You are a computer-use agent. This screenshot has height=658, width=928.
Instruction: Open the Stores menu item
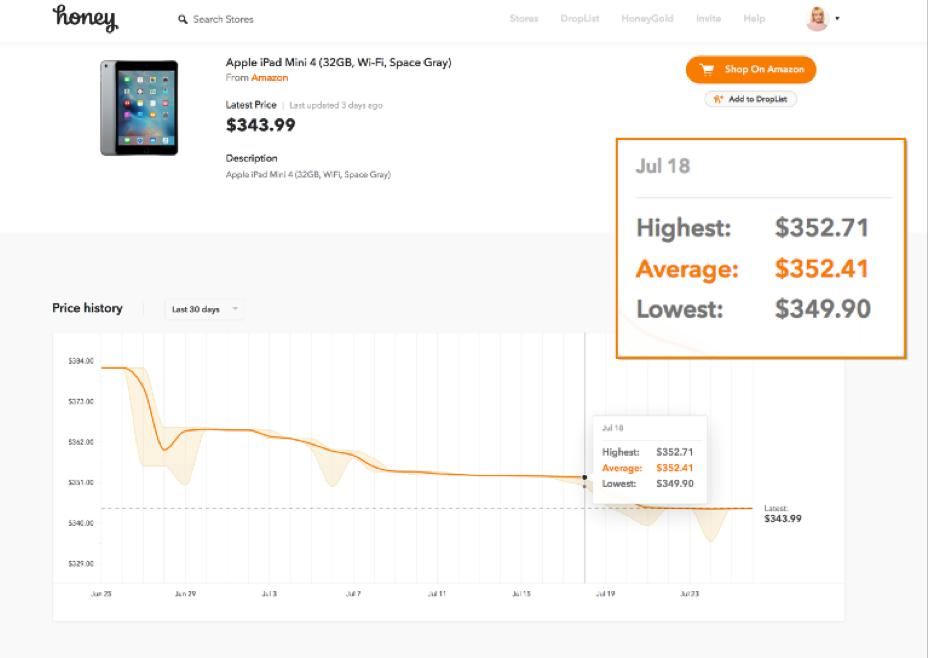click(524, 18)
